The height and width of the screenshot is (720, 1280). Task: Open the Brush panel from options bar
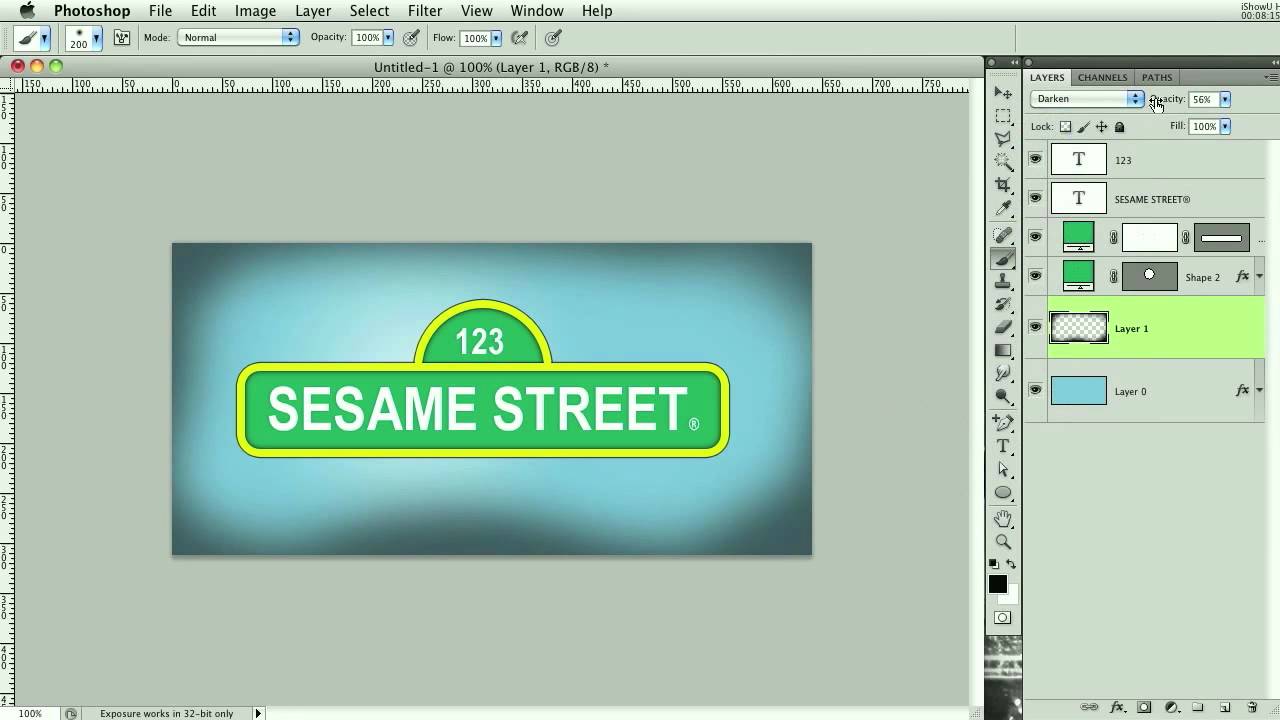[x=122, y=38]
